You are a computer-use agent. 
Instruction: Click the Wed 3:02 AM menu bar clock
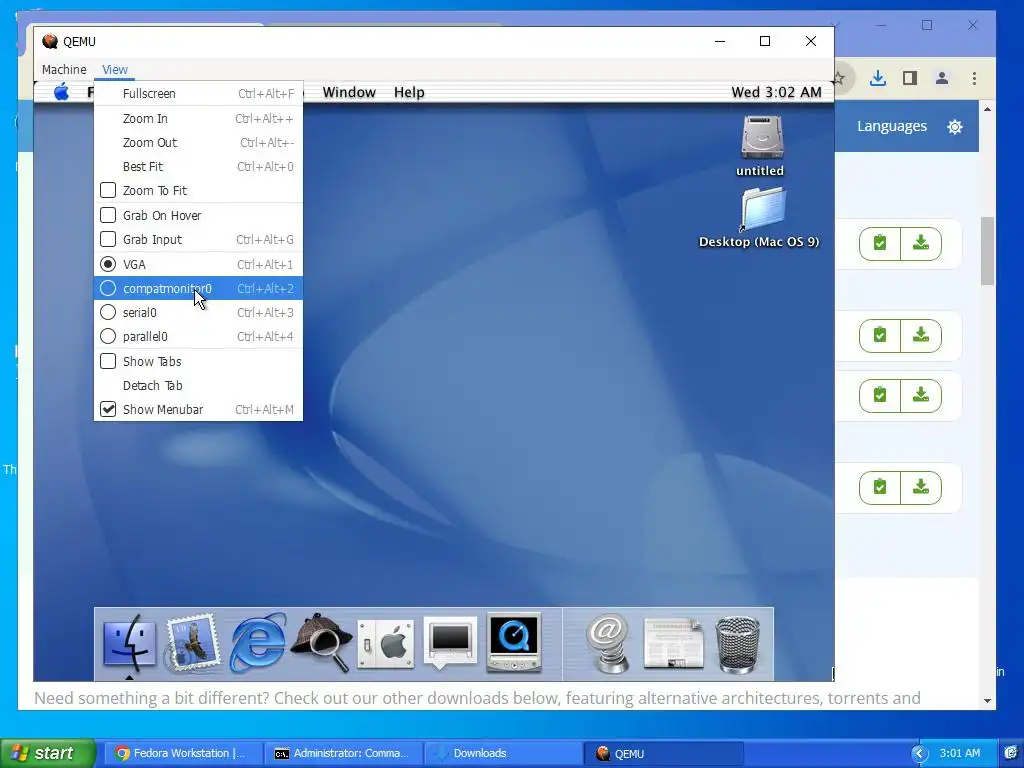(x=776, y=92)
